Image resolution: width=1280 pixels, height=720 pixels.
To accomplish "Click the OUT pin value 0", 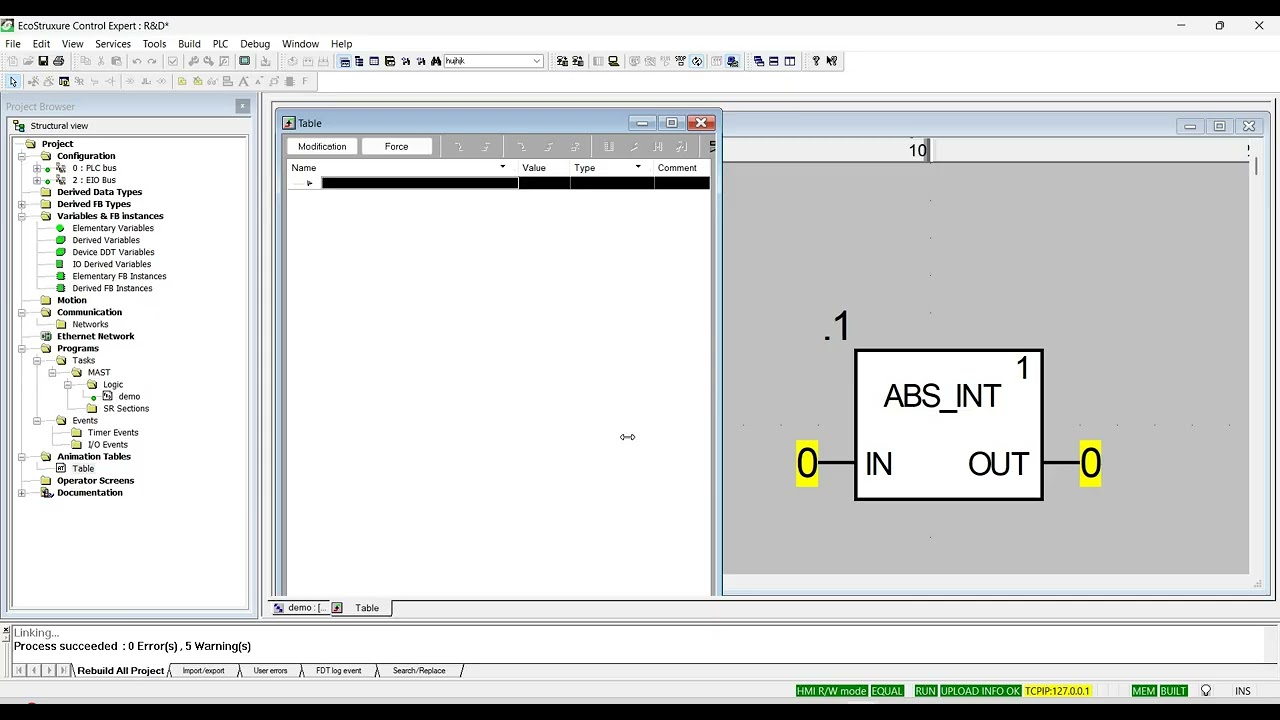I will coord(1090,464).
